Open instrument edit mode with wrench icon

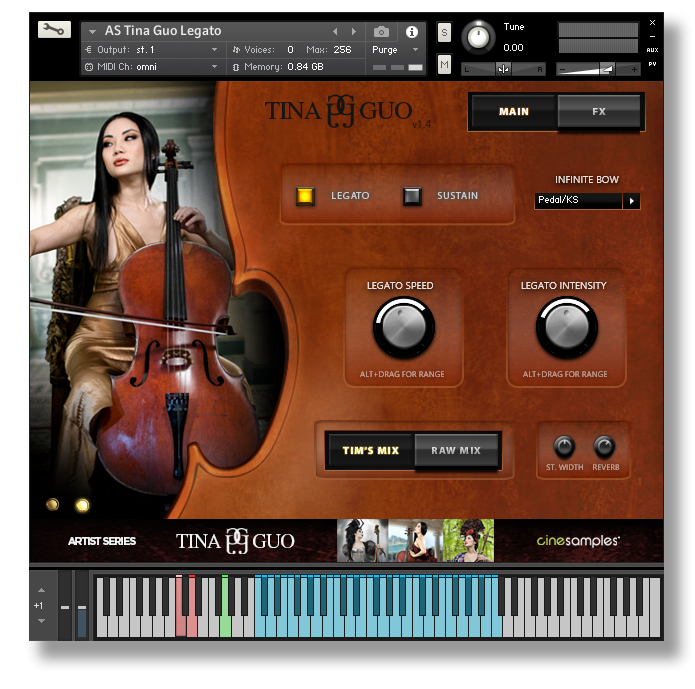pos(54,30)
